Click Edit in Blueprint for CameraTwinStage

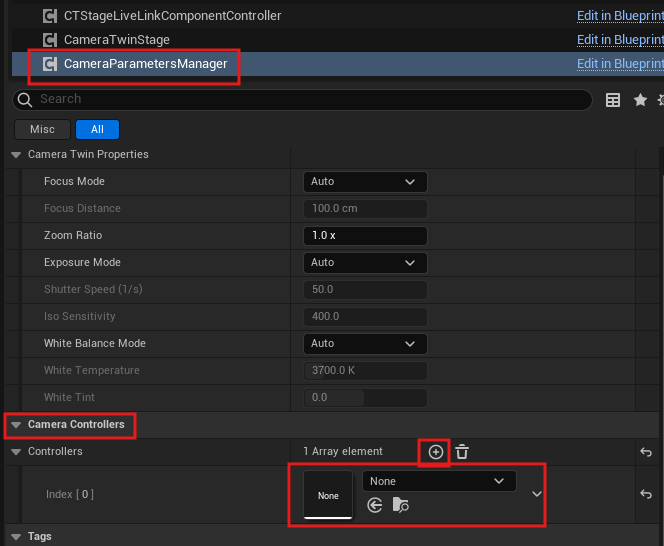click(x=619, y=40)
